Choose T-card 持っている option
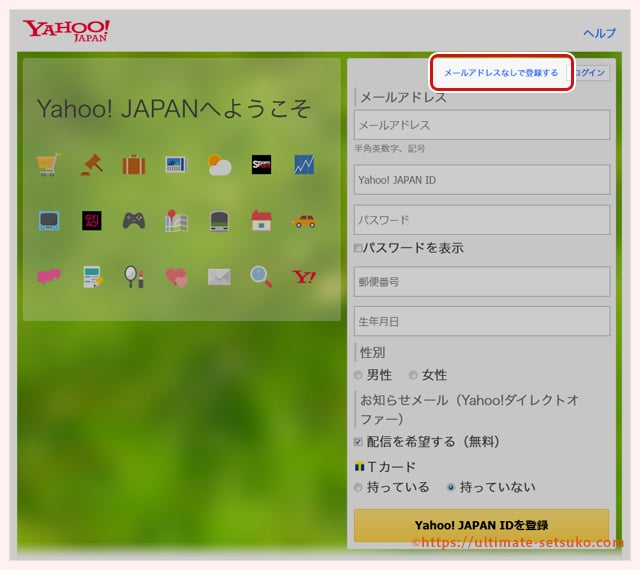Image resolution: width=640 pixels, height=570 pixels. click(358, 487)
